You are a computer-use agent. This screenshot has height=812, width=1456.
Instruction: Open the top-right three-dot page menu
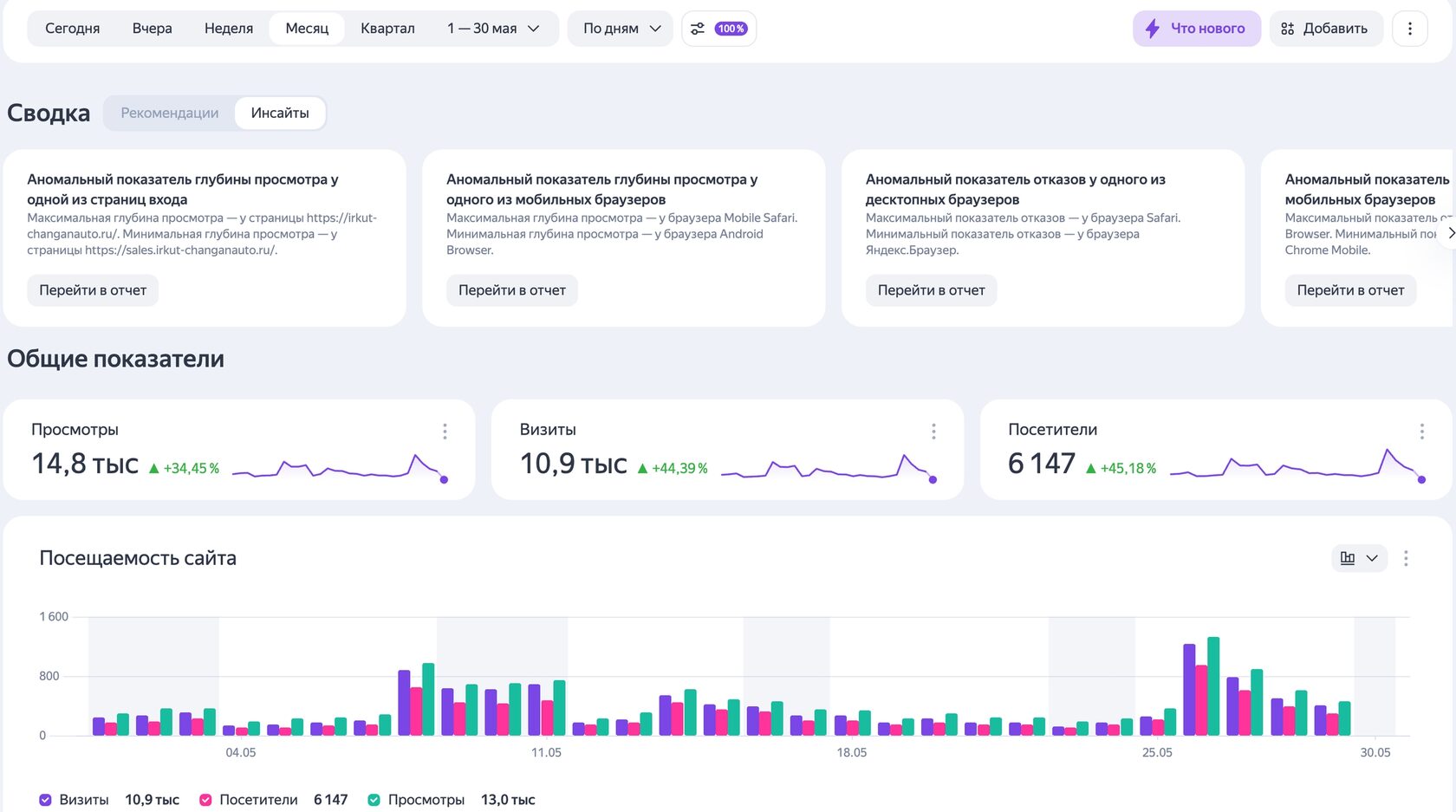click(1409, 29)
